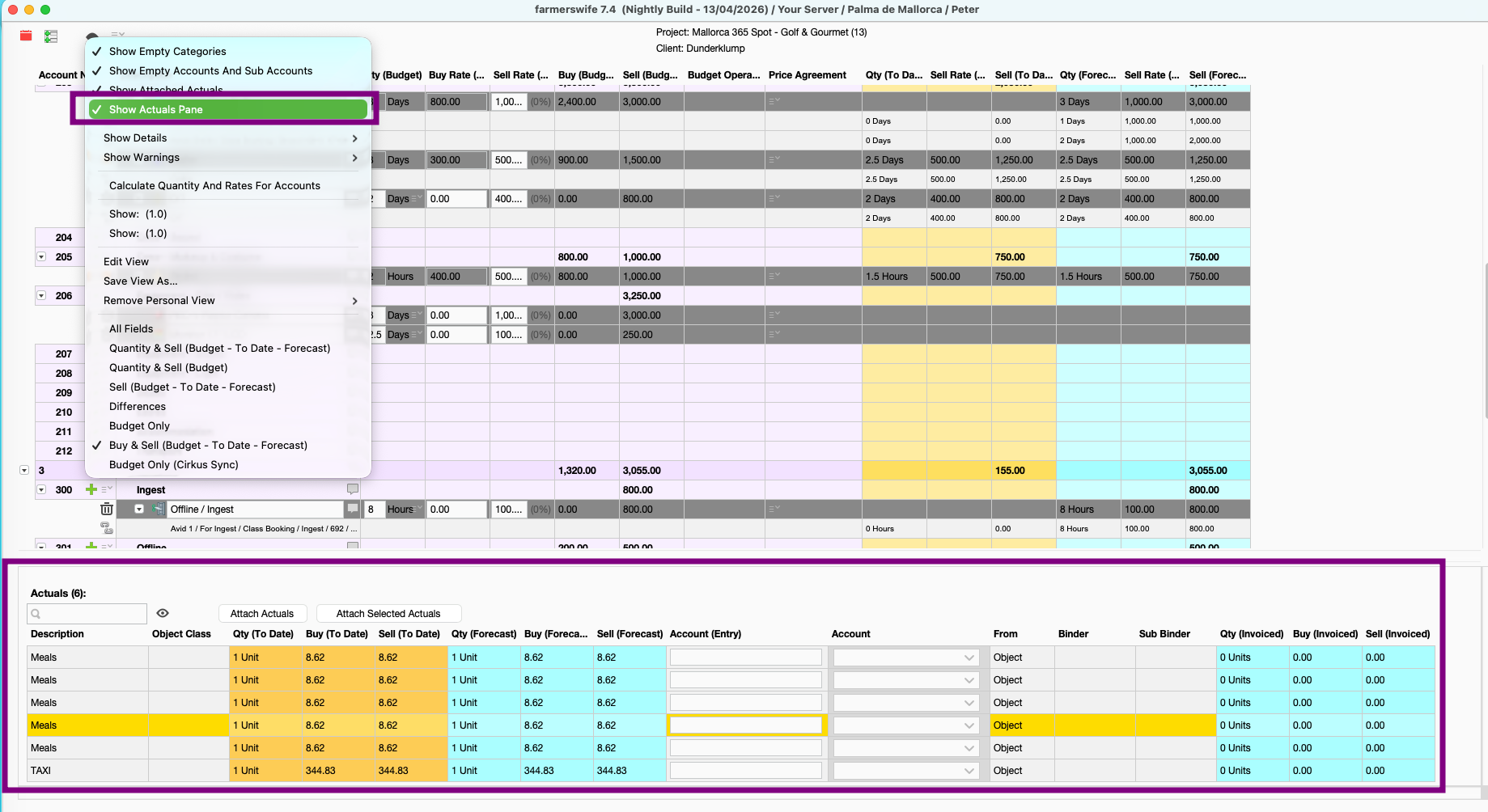Select checked Buy & Sell (Budget - To Date - Forecast) view
Image resolution: width=1488 pixels, height=812 pixels.
tap(228, 445)
